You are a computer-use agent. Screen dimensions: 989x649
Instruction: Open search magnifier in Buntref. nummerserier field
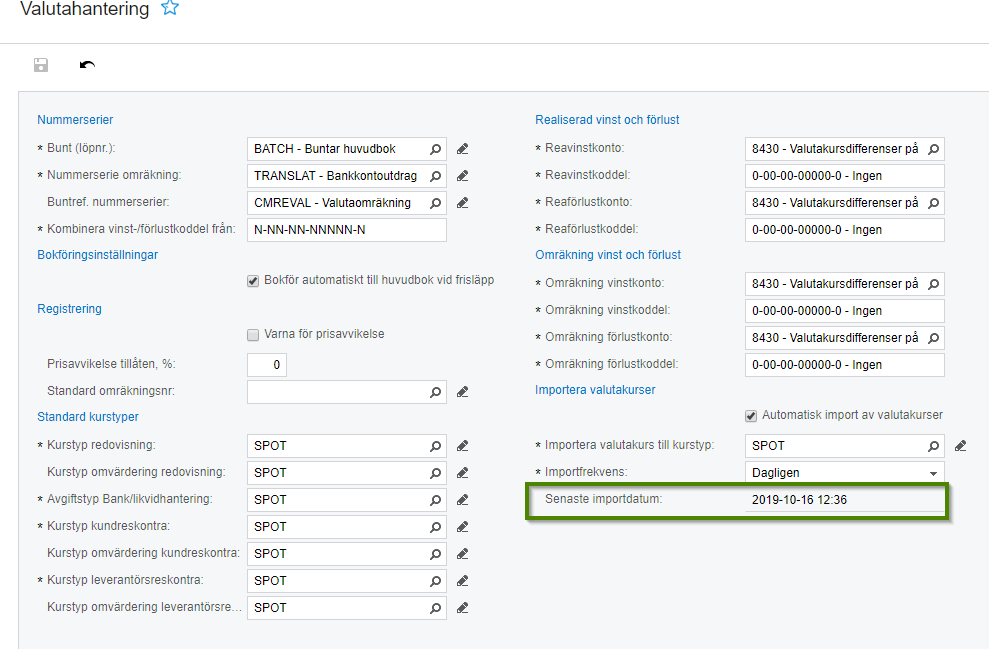(x=435, y=203)
